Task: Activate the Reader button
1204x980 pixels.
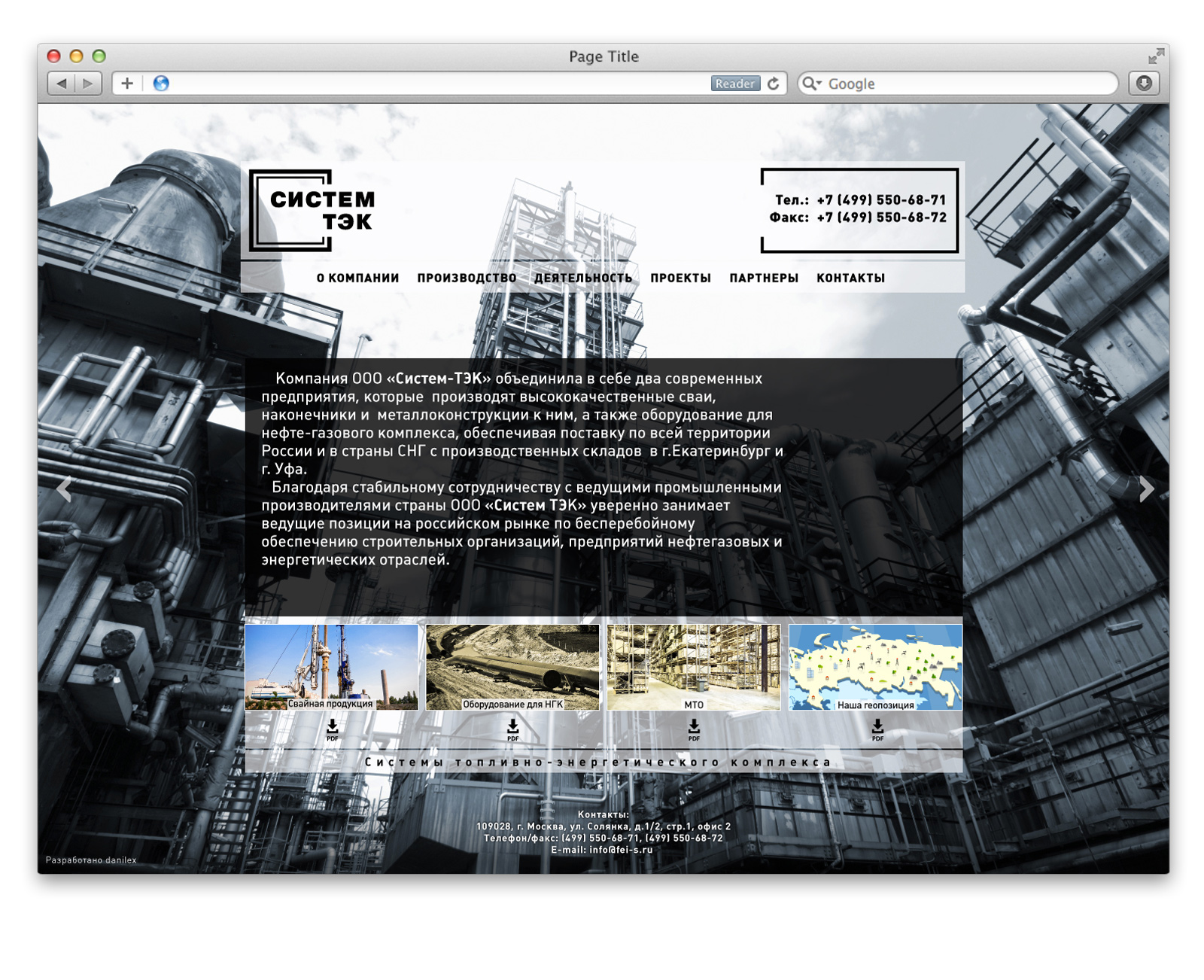Action: coord(734,84)
